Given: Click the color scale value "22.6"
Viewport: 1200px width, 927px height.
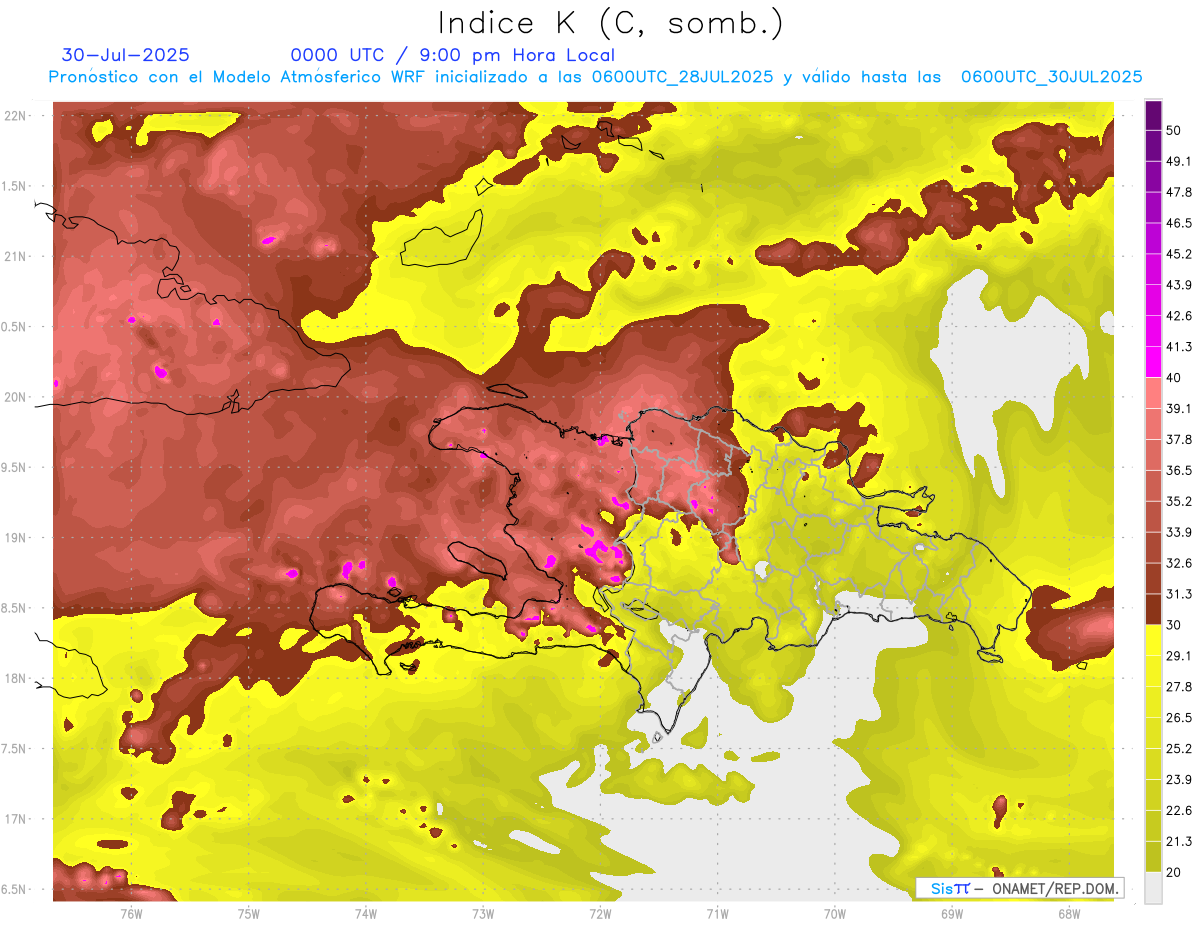Looking at the screenshot, I should point(1179,811).
